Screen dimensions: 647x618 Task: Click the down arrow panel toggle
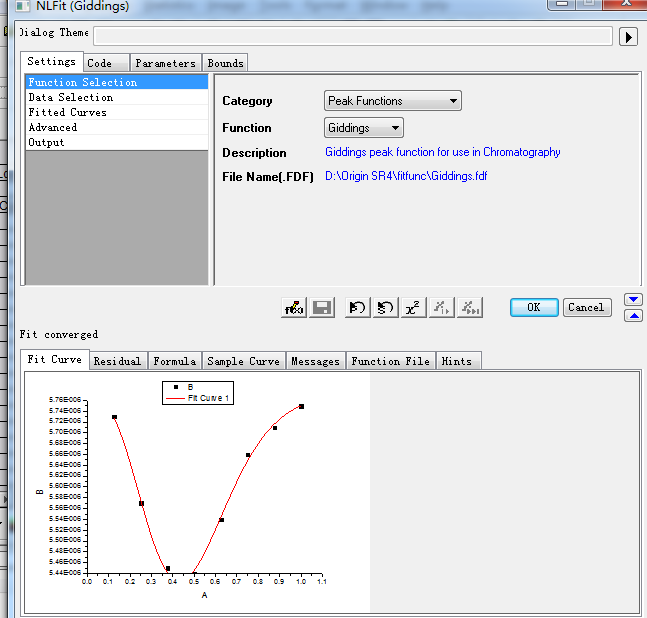click(633, 300)
